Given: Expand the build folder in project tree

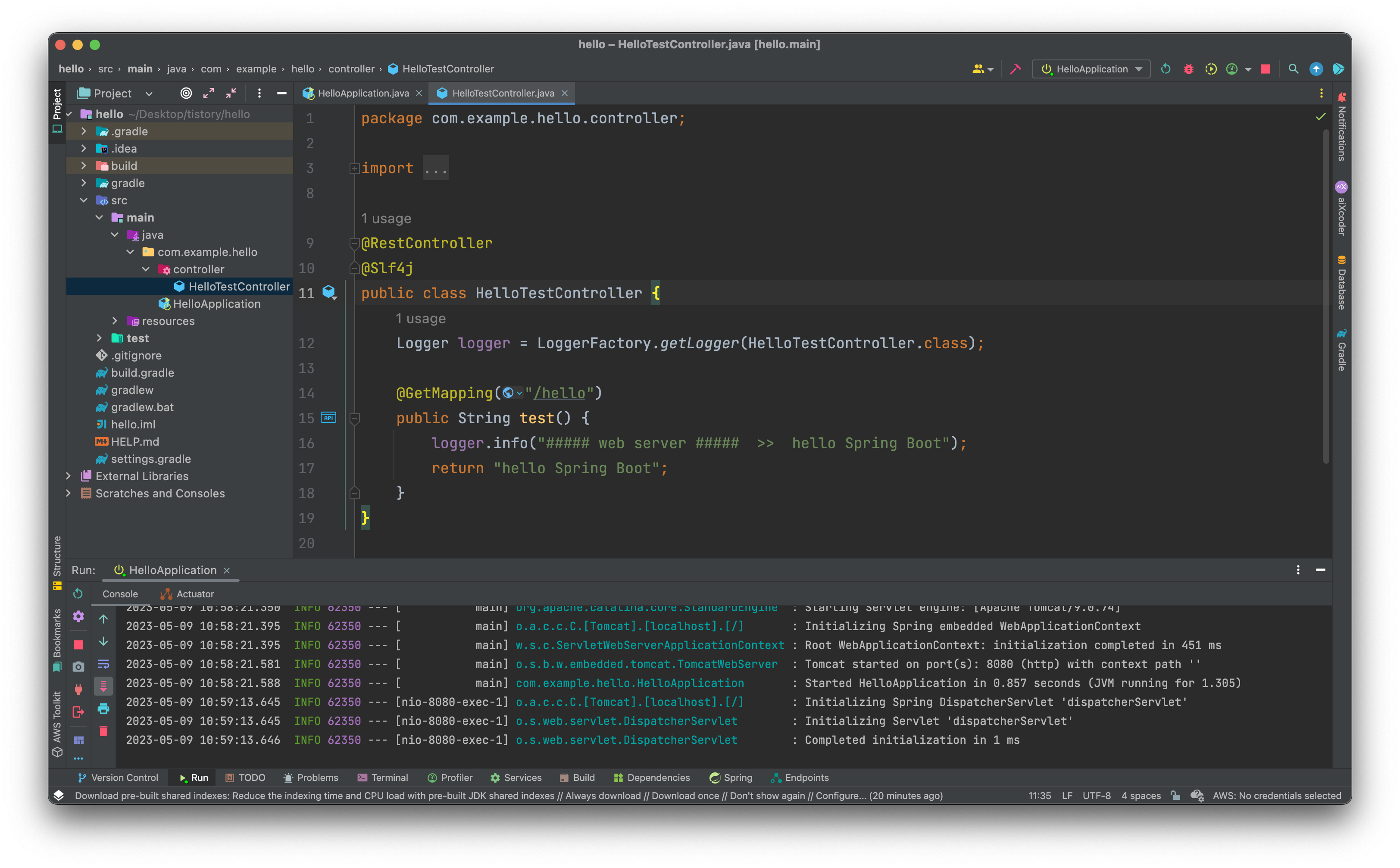Looking at the screenshot, I should point(84,166).
